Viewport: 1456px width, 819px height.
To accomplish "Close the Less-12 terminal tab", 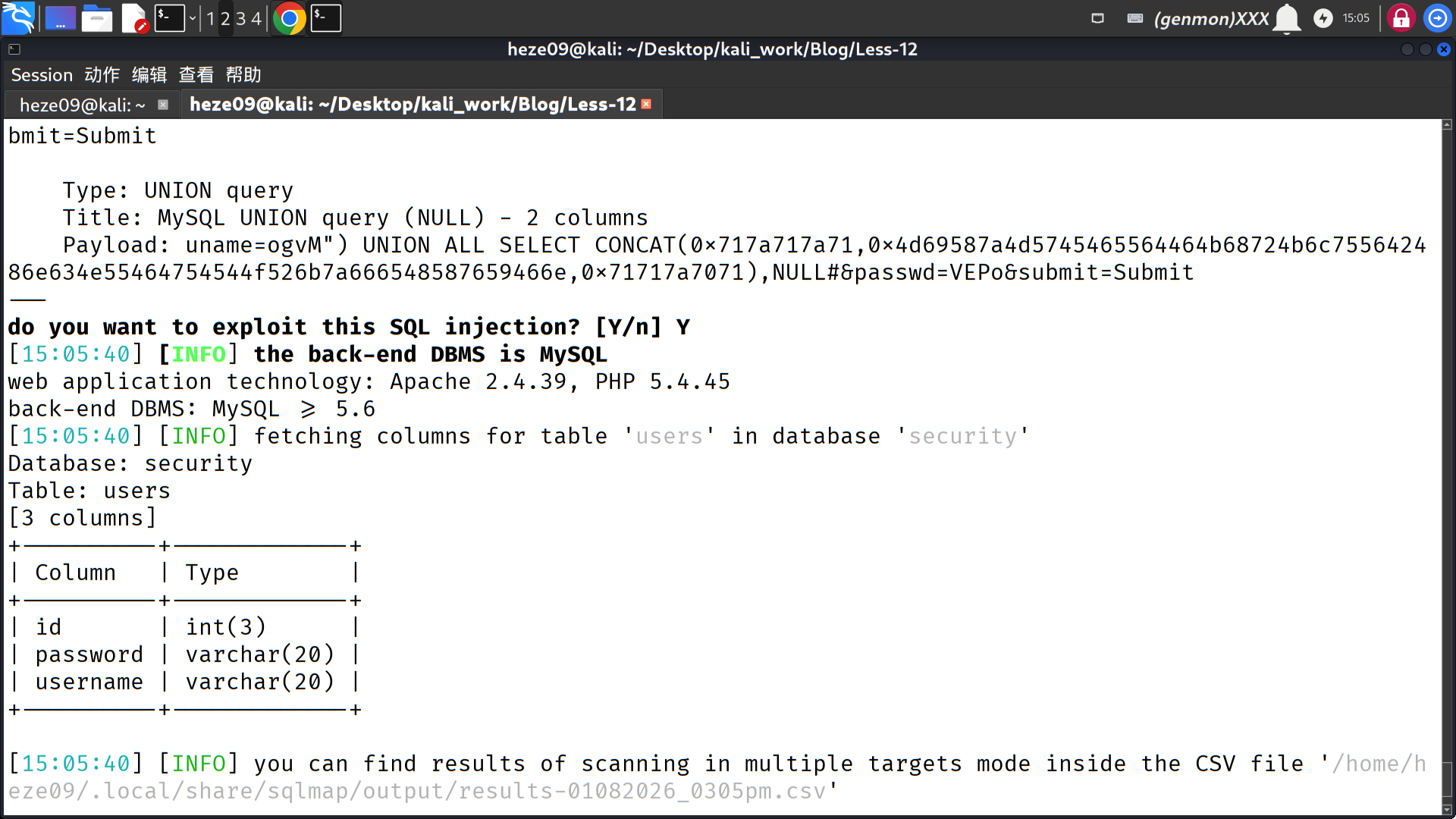I will [646, 104].
